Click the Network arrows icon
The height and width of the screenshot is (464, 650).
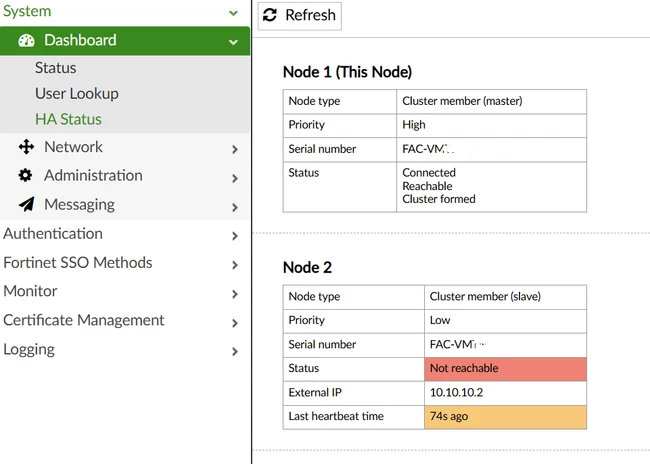26,147
